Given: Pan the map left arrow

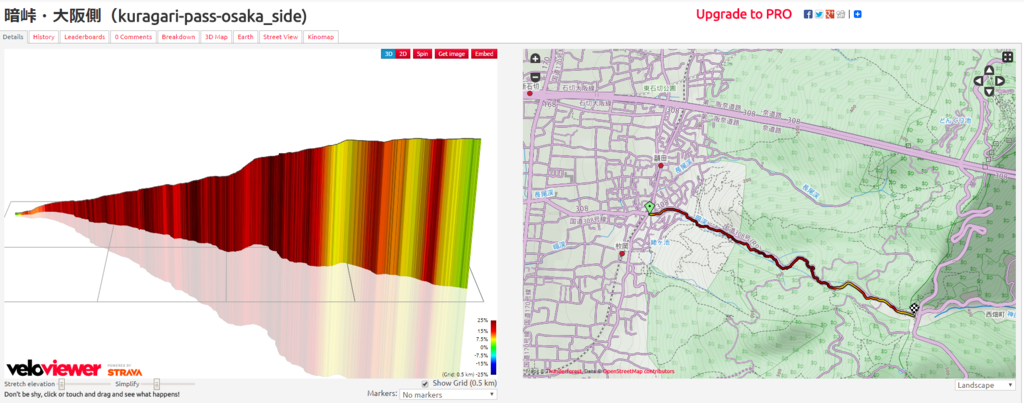Looking at the screenshot, I should 978,81.
